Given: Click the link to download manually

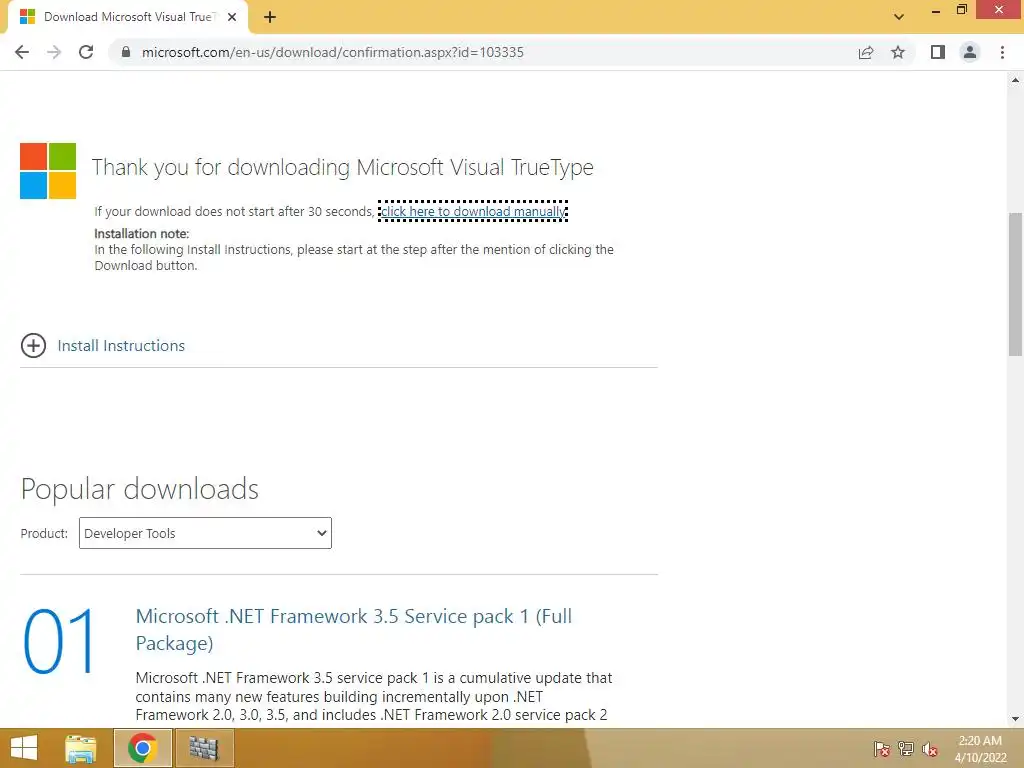Looking at the screenshot, I should point(473,212).
